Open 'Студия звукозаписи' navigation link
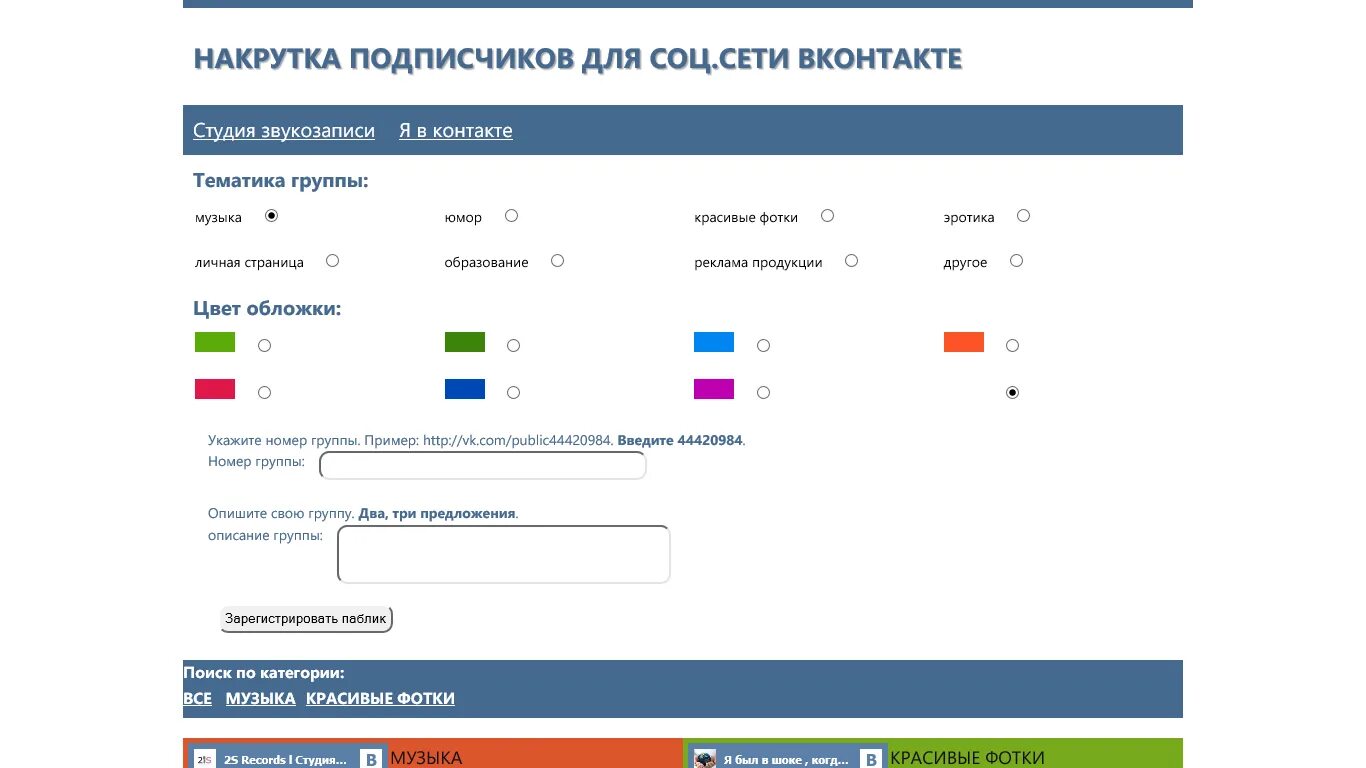The height and width of the screenshot is (768, 1366). (x=284, y=131)
